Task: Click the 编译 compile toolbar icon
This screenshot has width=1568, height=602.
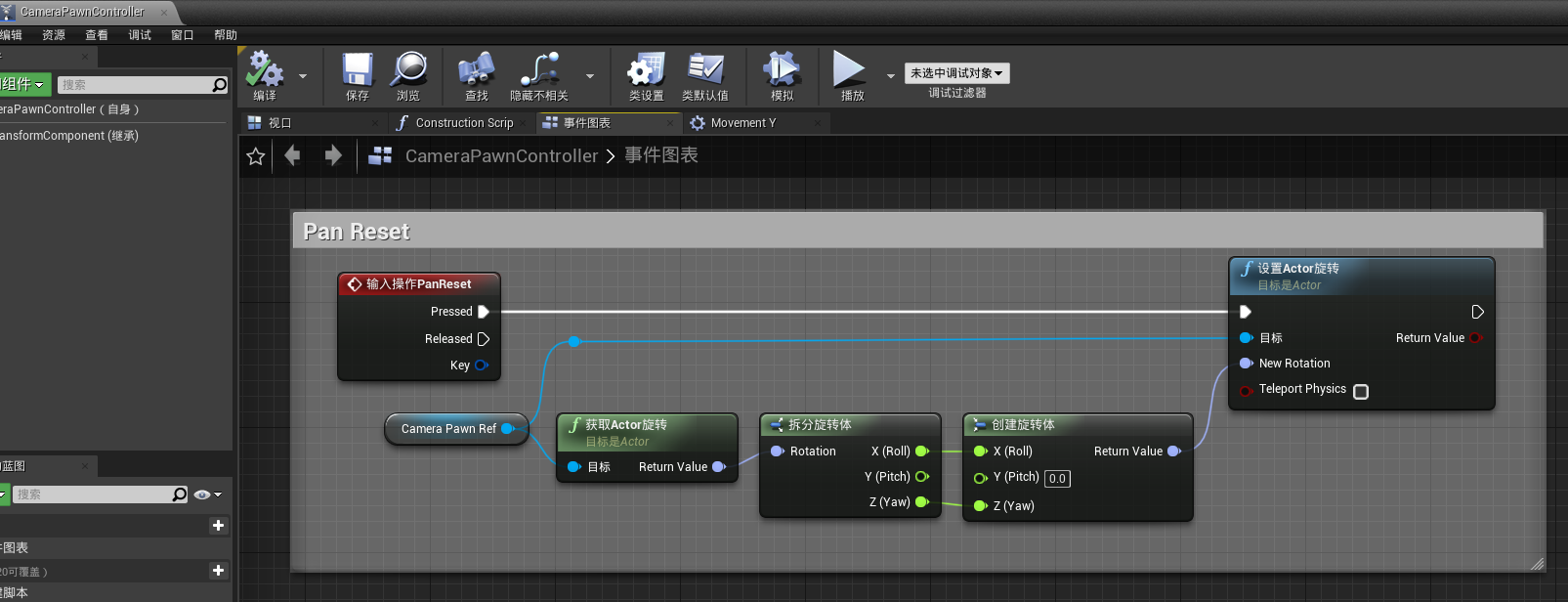Action: (265, 70)
